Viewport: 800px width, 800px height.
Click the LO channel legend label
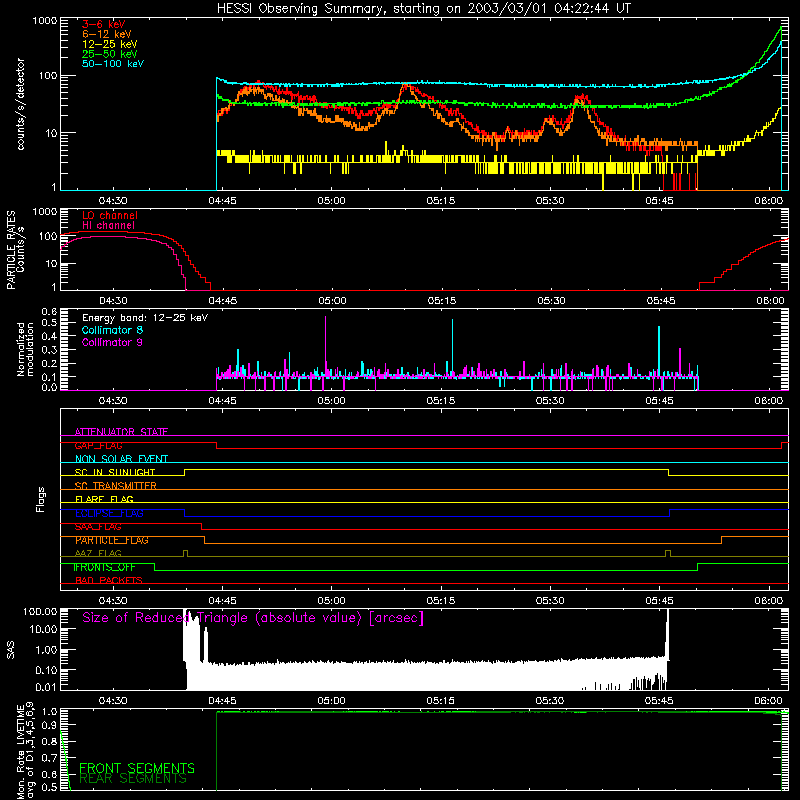coord(110,215)
